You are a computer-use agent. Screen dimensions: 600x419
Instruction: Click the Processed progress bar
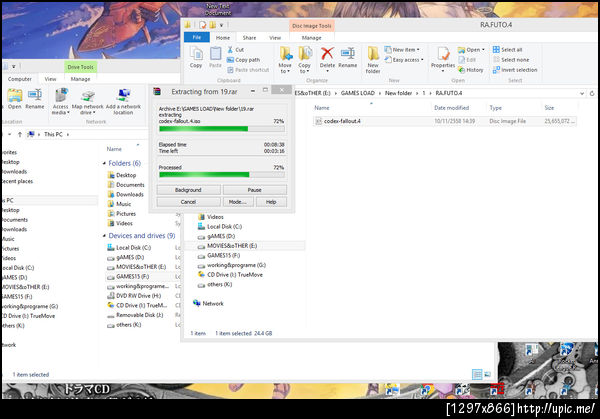coord(222,175)
